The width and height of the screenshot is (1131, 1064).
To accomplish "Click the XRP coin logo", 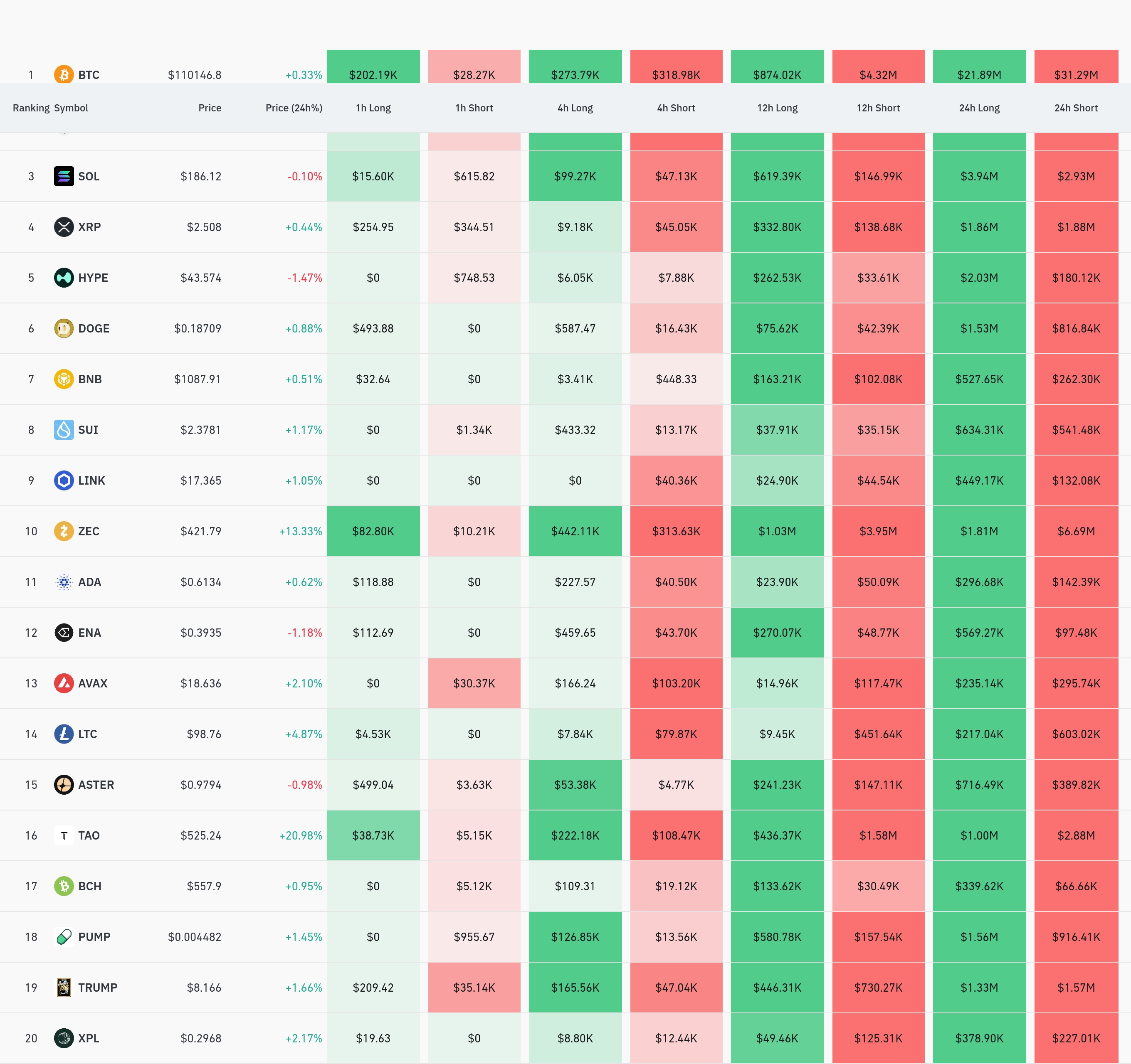I will (x=64, y=227).
